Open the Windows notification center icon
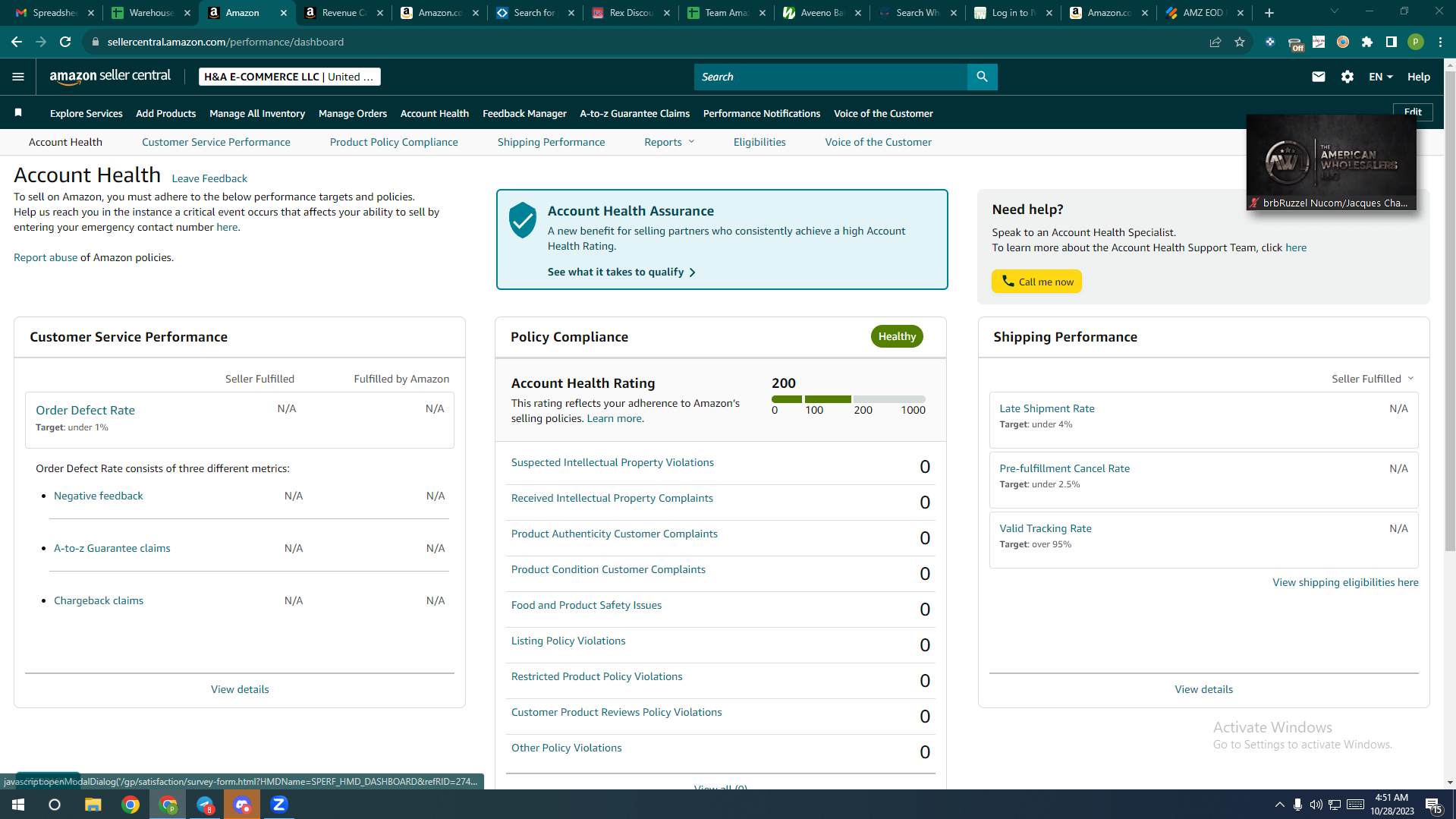Image resolution: width=1456 pixels, height=819 pixels. click(x=1433, y=805)
